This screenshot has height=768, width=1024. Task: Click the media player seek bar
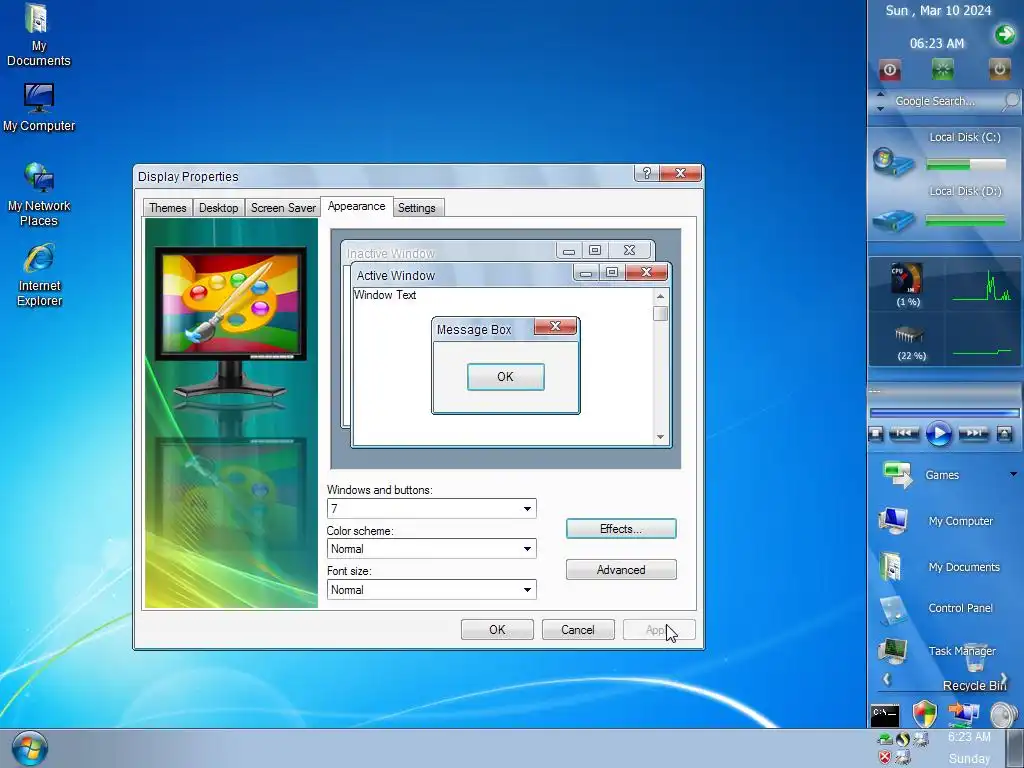point(944,413)
